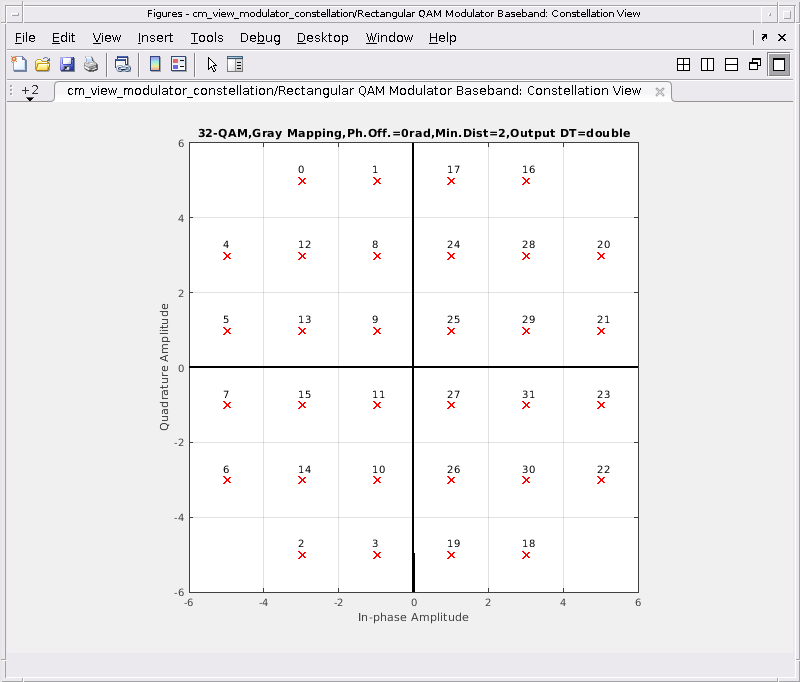Click the constellation point labeled 13

coord(302,331)
